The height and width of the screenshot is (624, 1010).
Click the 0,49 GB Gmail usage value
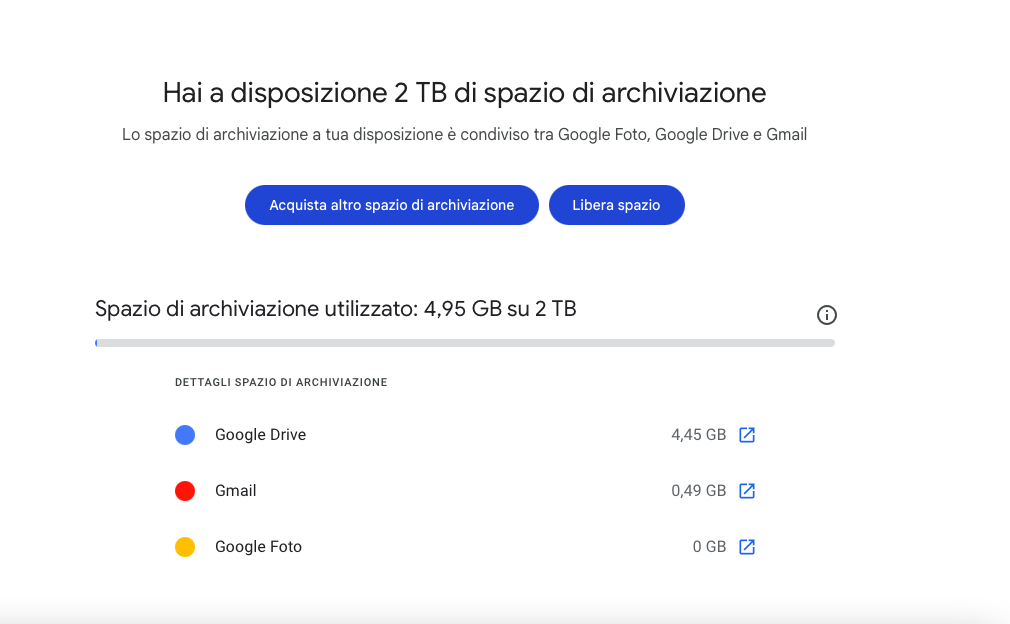click(x=698, y=491)
